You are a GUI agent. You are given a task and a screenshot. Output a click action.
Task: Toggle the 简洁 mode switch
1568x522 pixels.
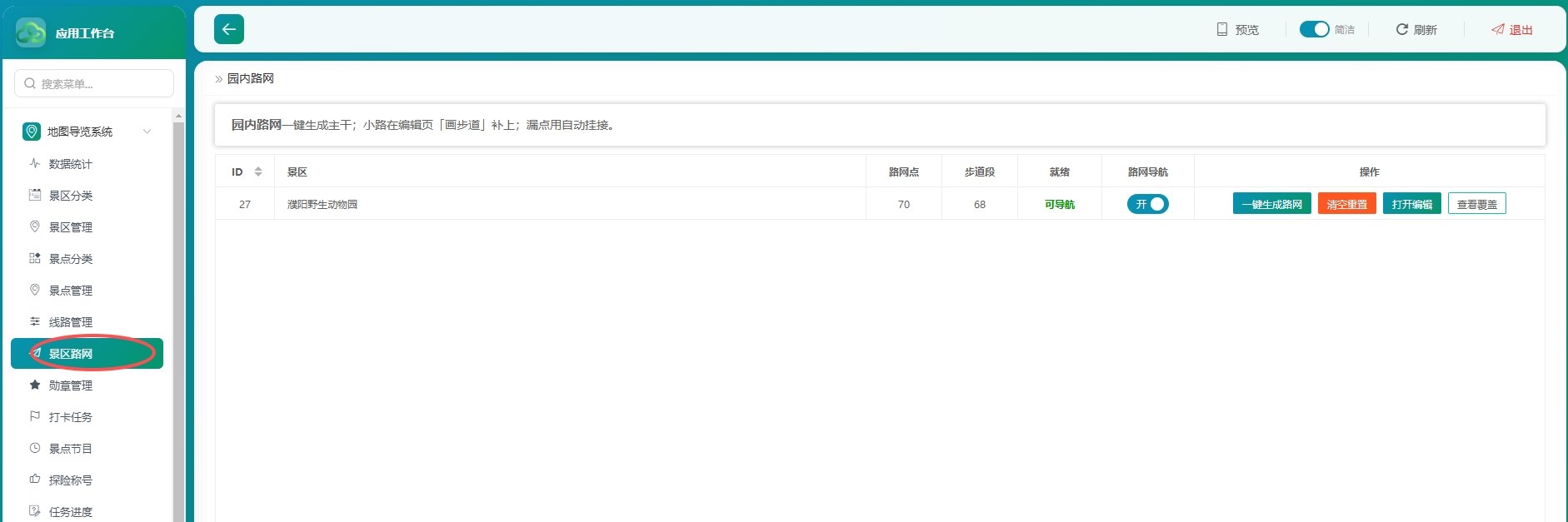(x=1314, y=29)
